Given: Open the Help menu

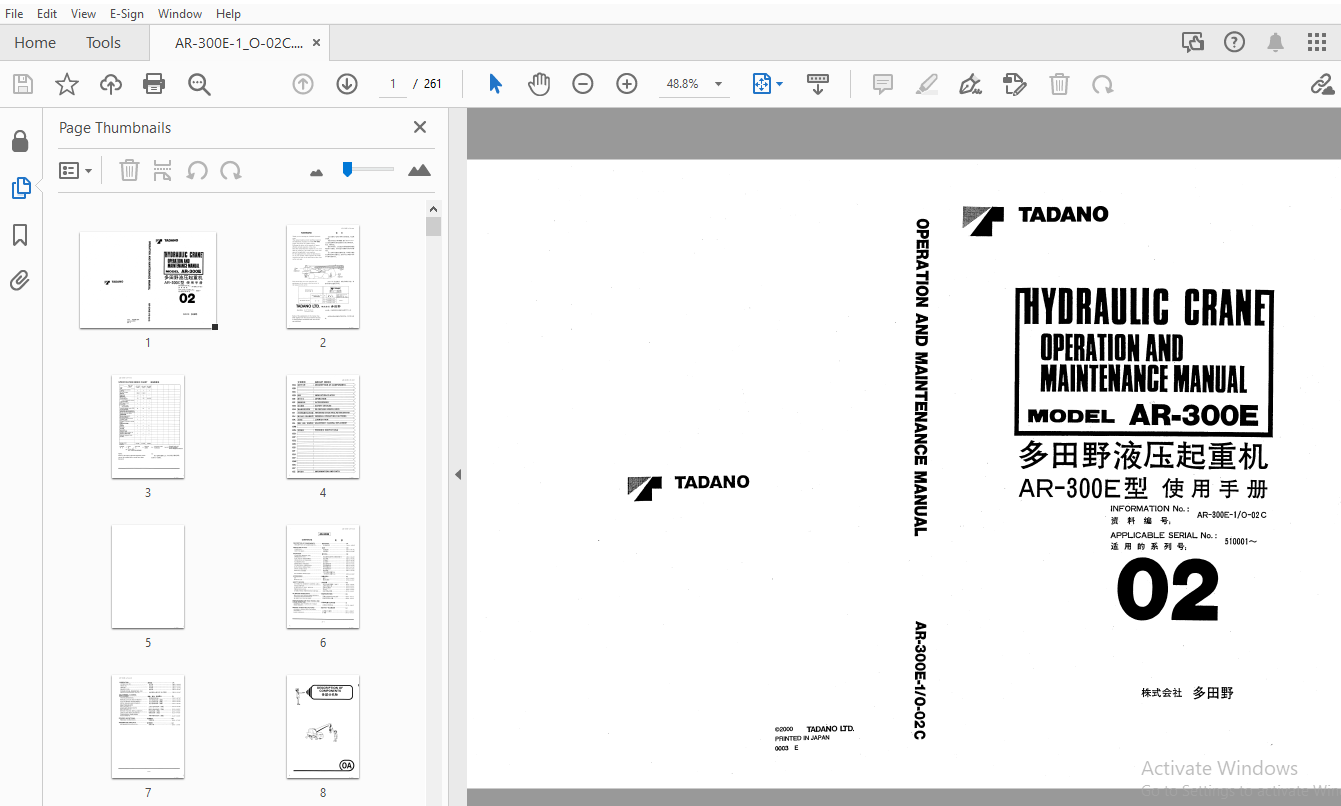Looking at the screenshot, I should [228, 13].
